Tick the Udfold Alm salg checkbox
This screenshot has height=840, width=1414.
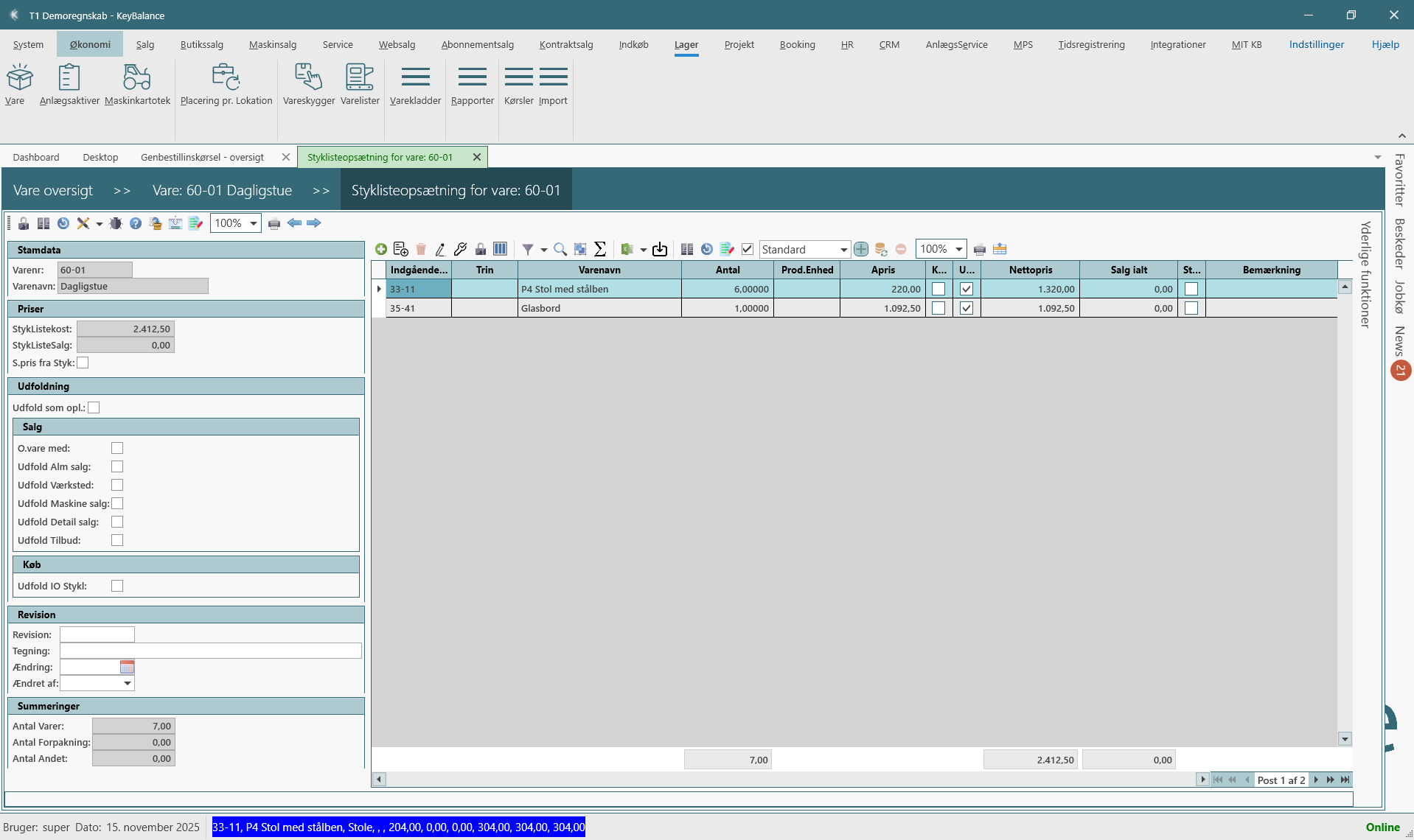[x=117, y=466]
